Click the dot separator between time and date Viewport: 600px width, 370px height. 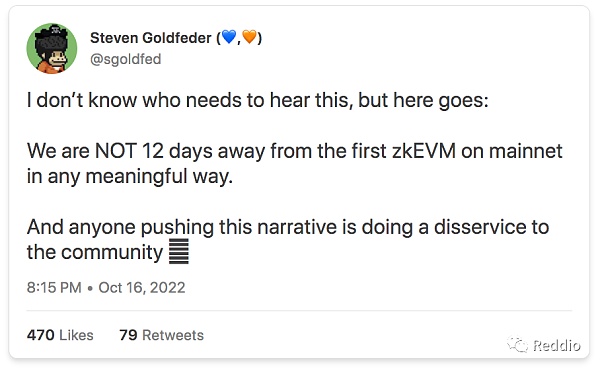pyautogui.click(x=90, y=289)
